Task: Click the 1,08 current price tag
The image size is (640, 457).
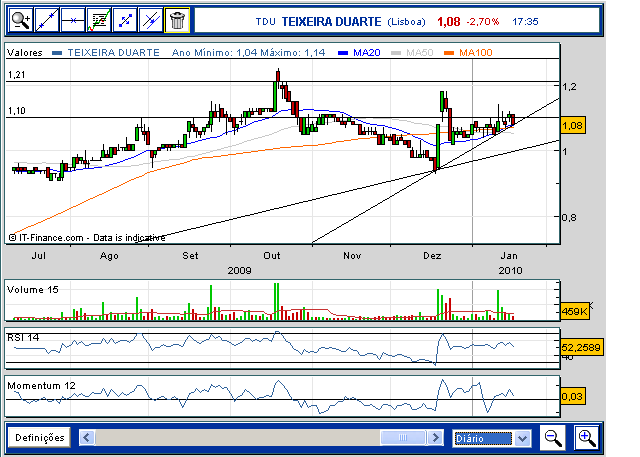Action: (573, 126)
